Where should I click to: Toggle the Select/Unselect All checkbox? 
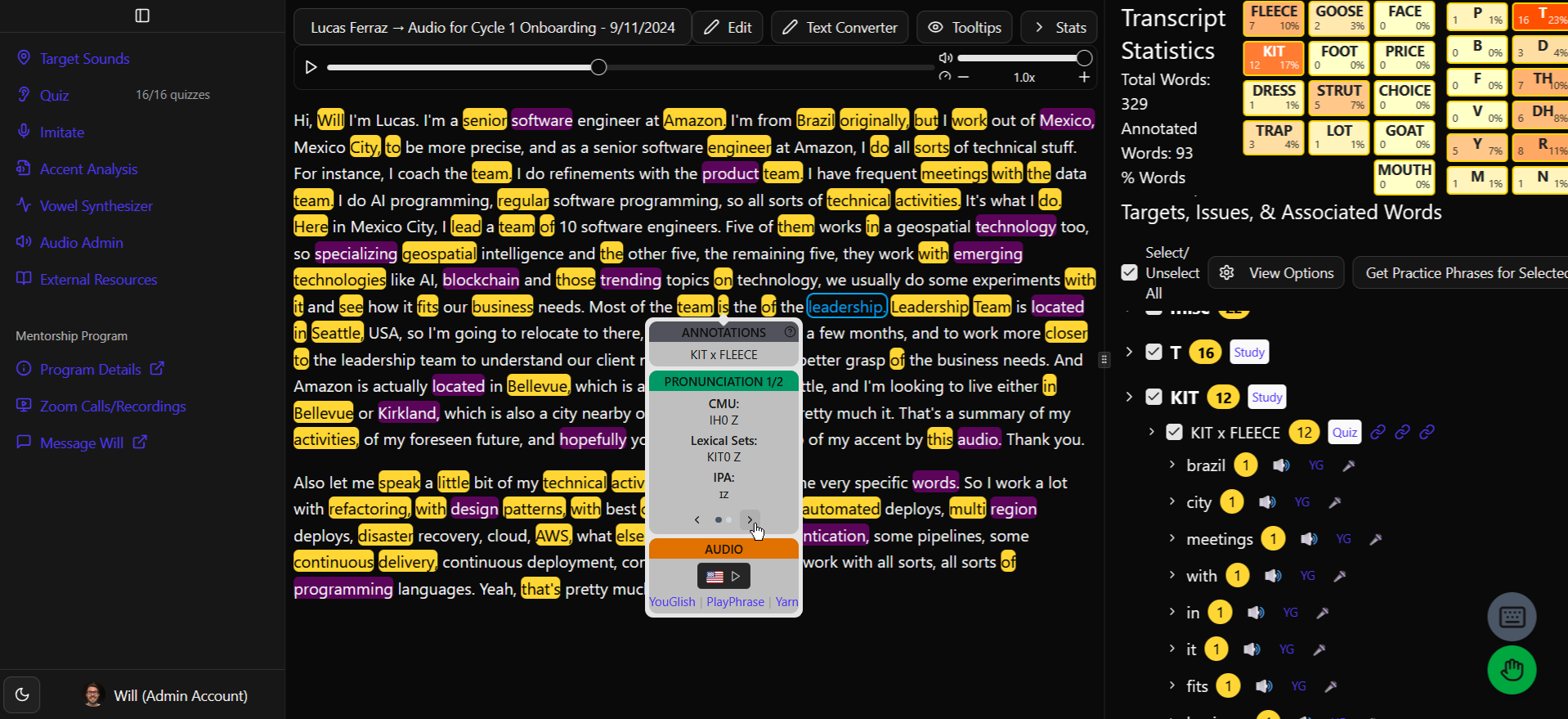tap(1129, 272)
